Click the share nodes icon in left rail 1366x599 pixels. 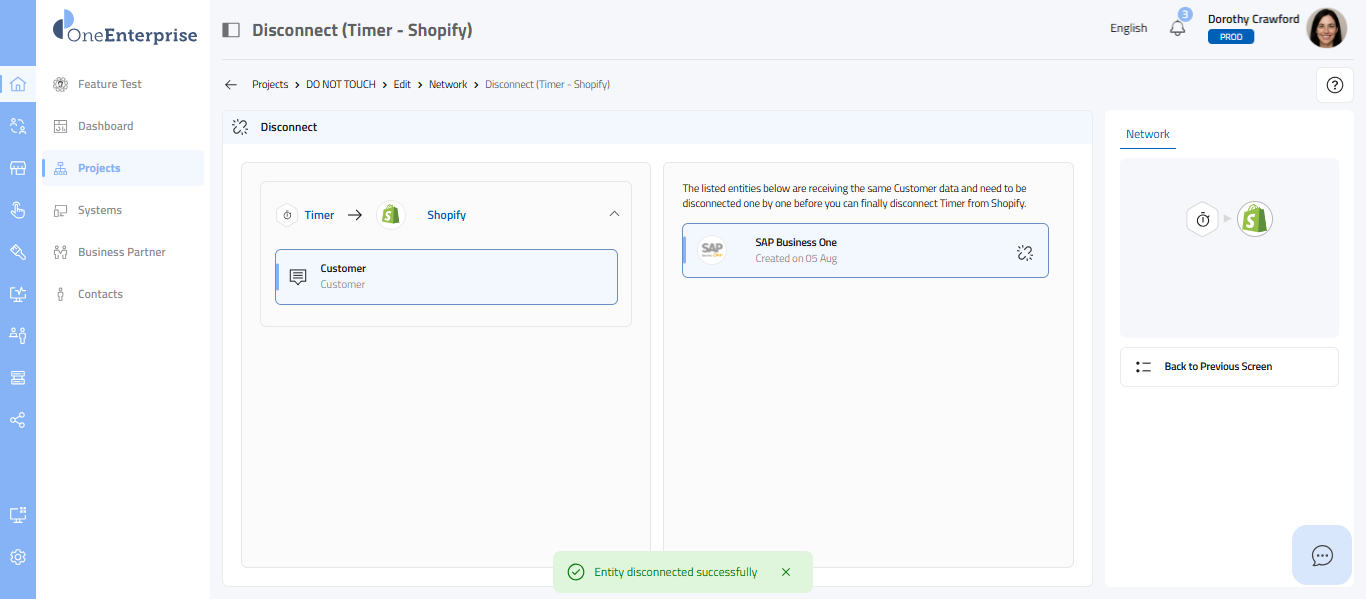(x=18, y=420)
